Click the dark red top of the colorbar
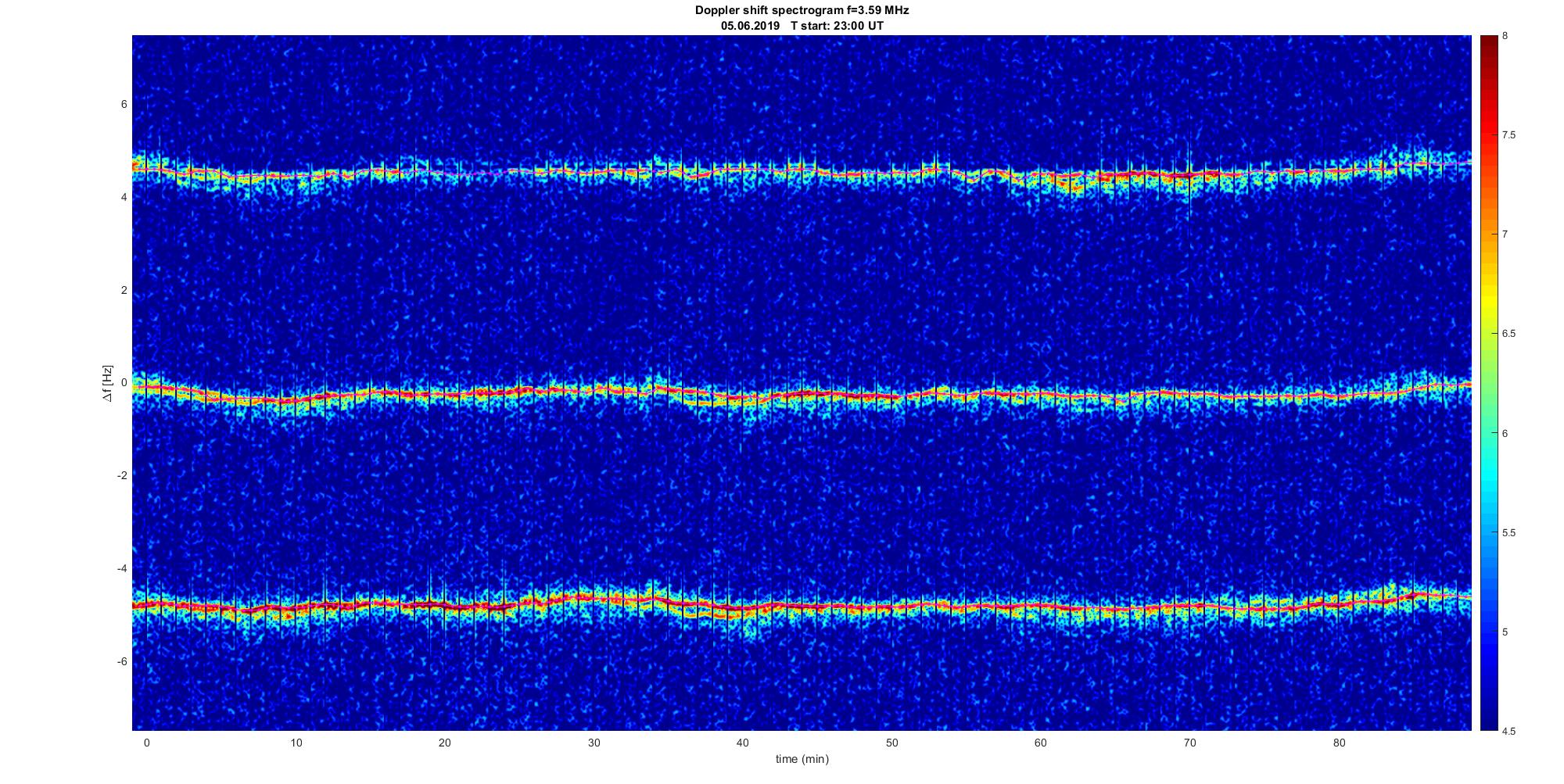Screen dimensions: 1564x784 (1488, 47)
